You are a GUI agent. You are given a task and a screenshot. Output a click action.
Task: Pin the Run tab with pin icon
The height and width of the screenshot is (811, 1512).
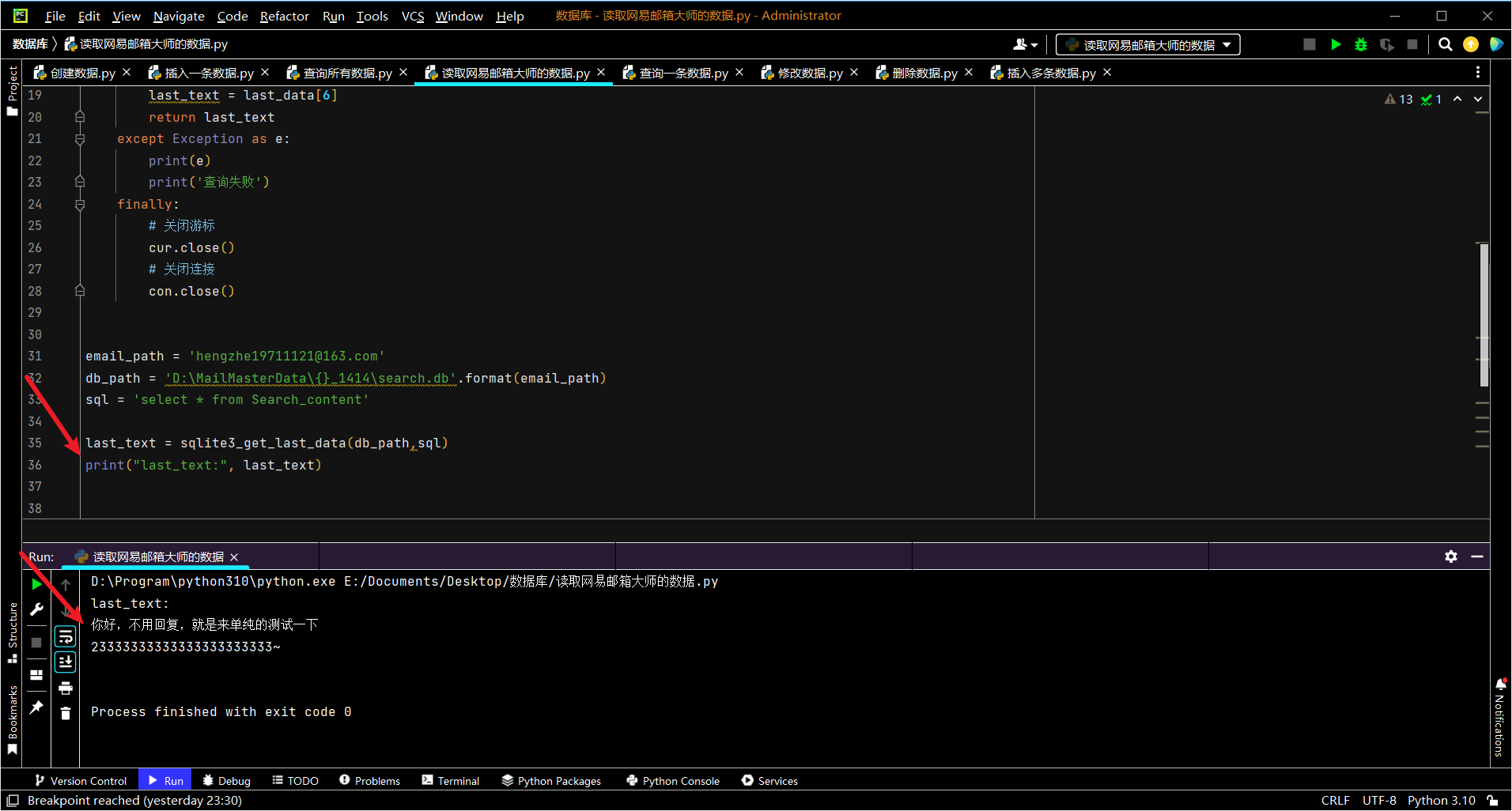tap(36, 707)
